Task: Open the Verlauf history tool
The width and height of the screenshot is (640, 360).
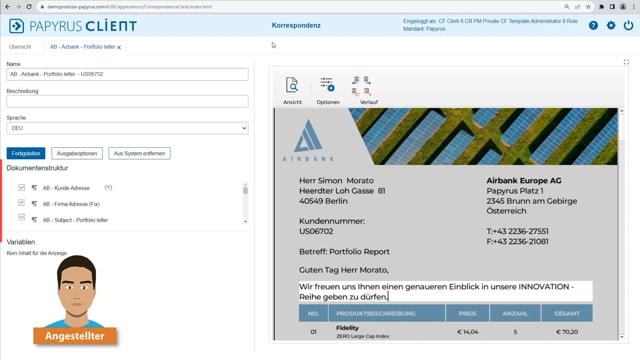Action: click(x=363, y=91)
